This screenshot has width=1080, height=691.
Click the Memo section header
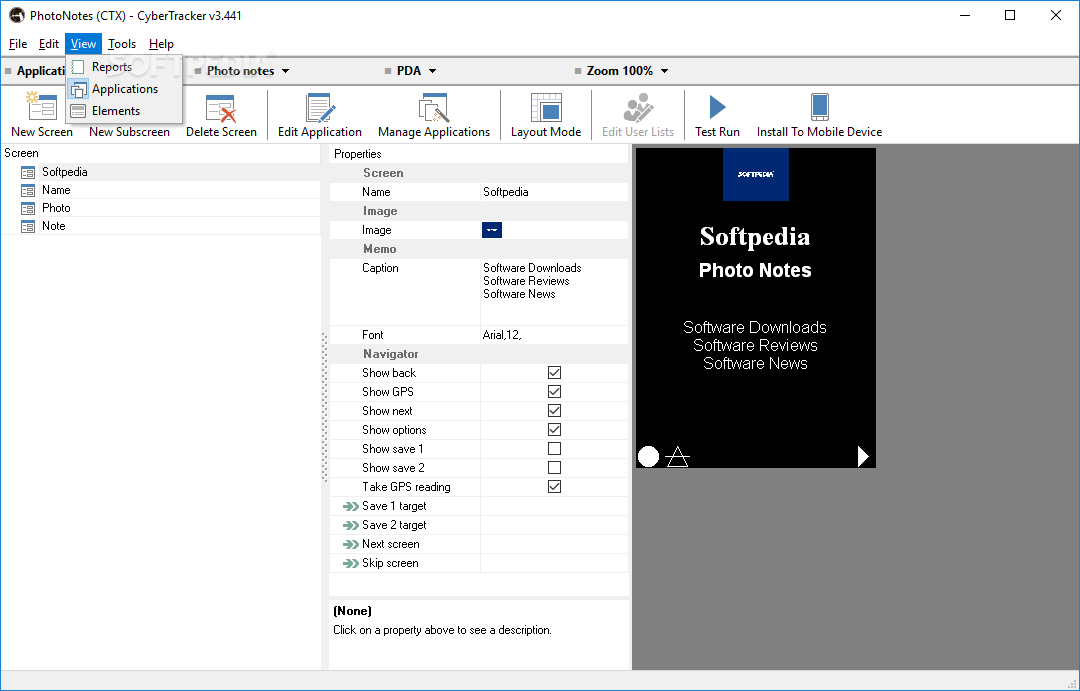pyautogui.click(x=479, y=249)
